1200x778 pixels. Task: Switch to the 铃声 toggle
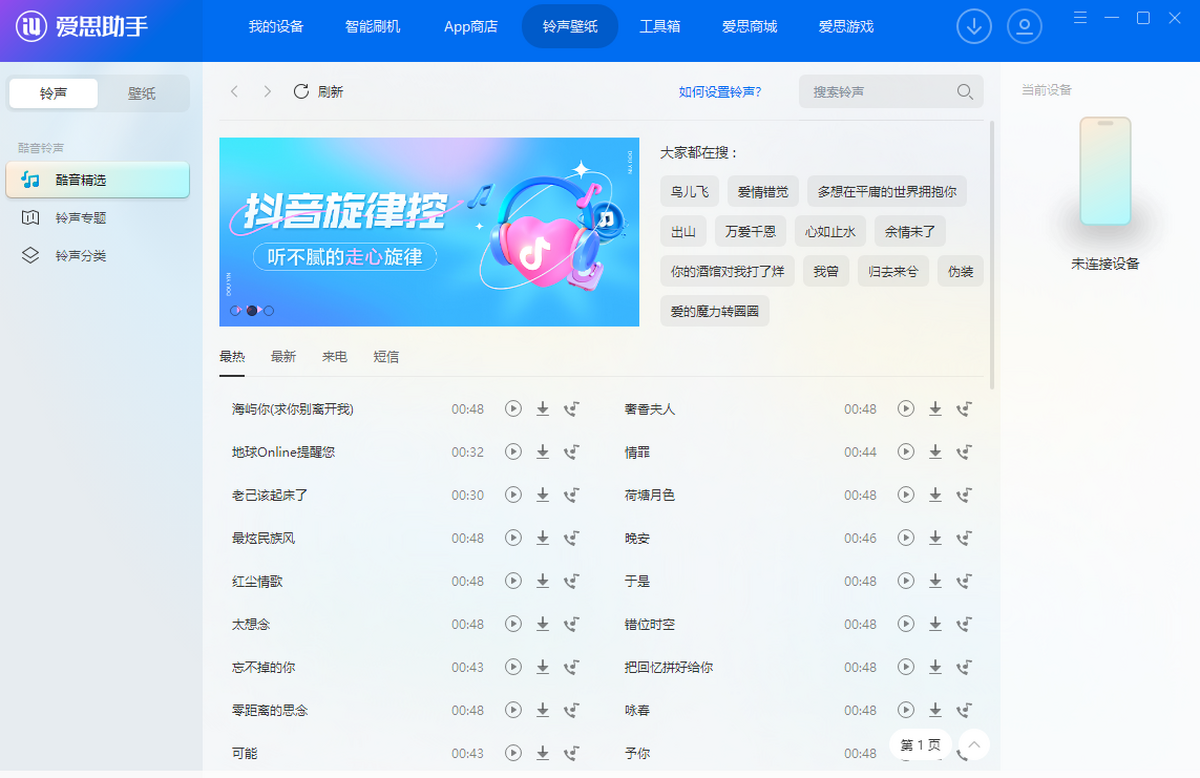click(54, 93)
